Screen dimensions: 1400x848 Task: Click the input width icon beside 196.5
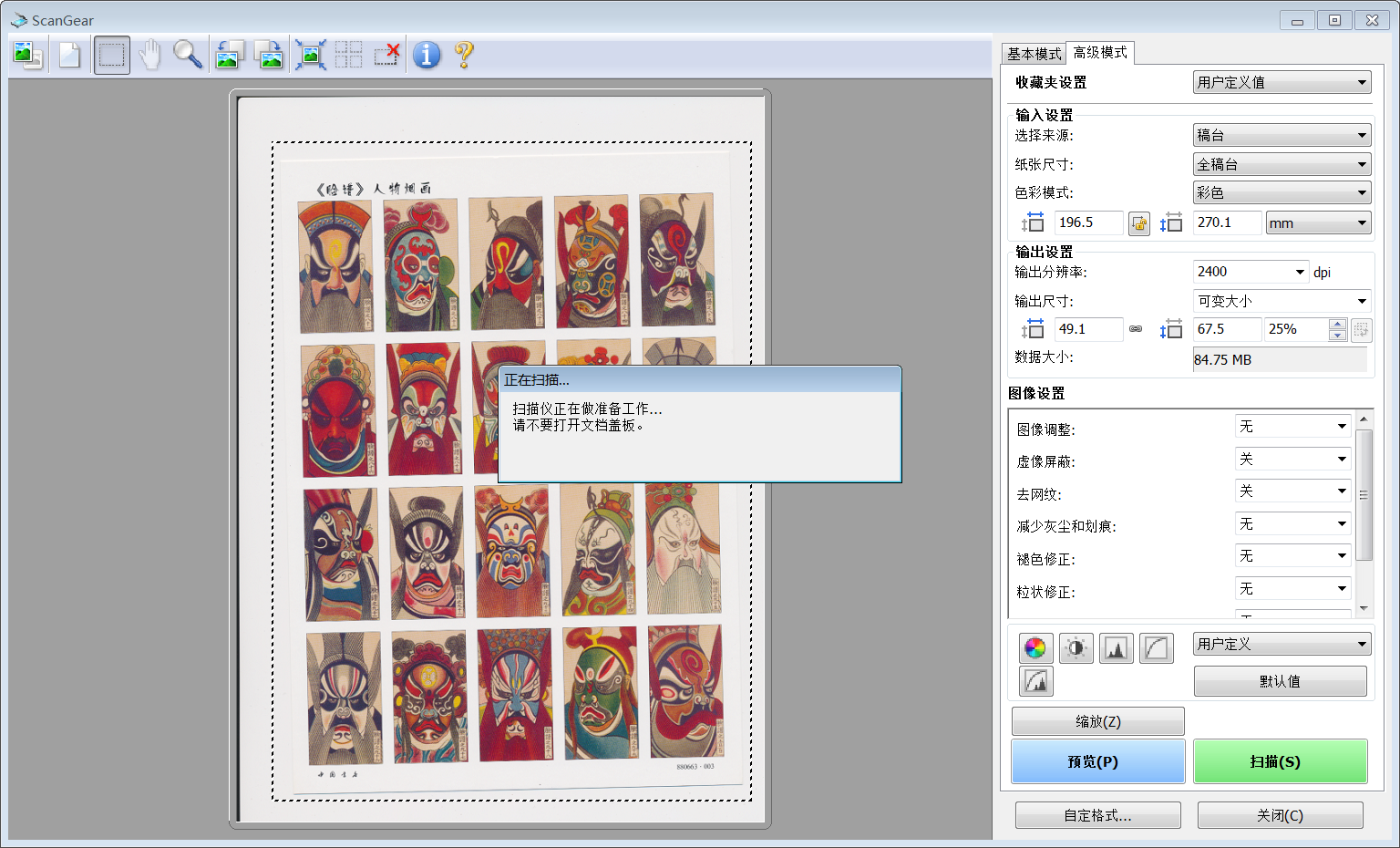coord(1033,222)
